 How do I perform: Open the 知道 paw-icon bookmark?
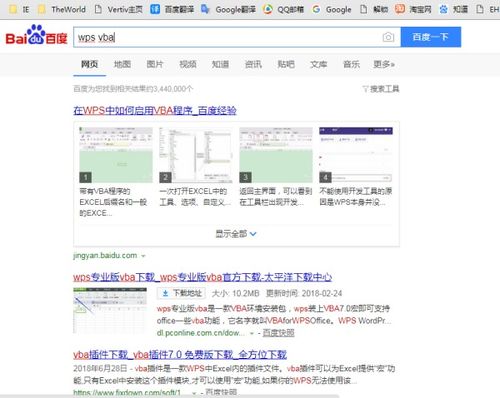click(x=453, y=9)
